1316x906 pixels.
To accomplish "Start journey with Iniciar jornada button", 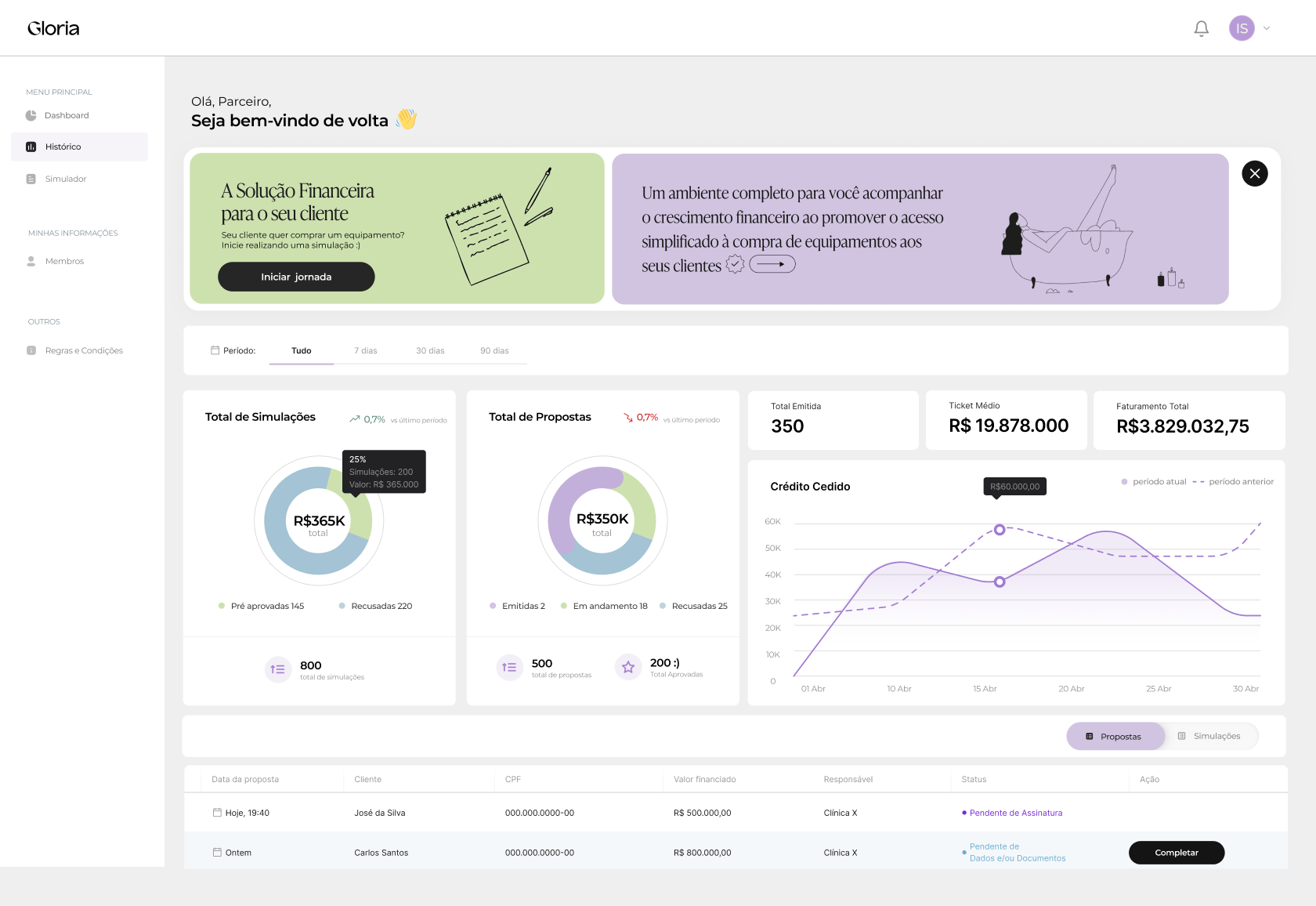I will click(296, 277).
